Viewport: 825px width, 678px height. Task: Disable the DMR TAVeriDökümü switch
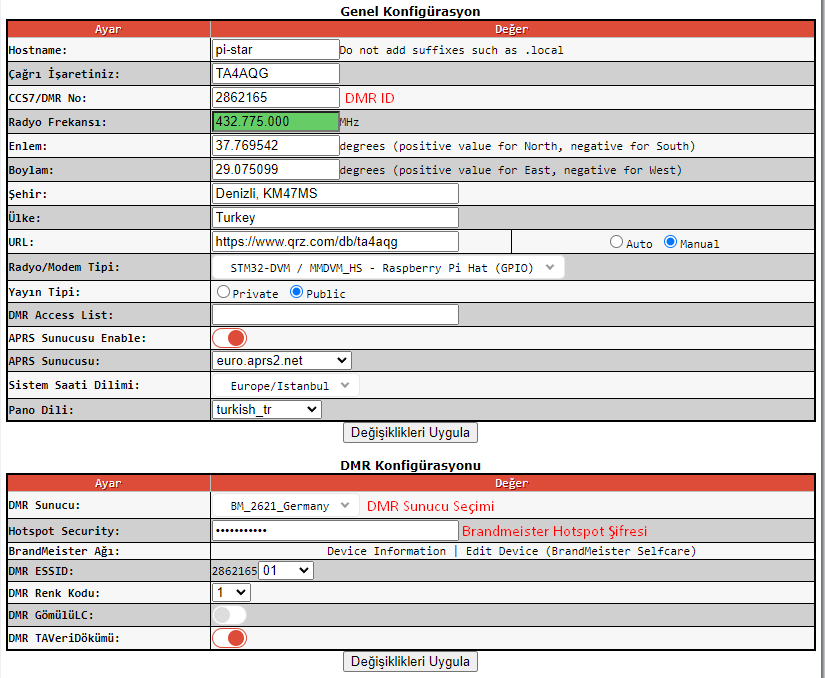(229, 638)
